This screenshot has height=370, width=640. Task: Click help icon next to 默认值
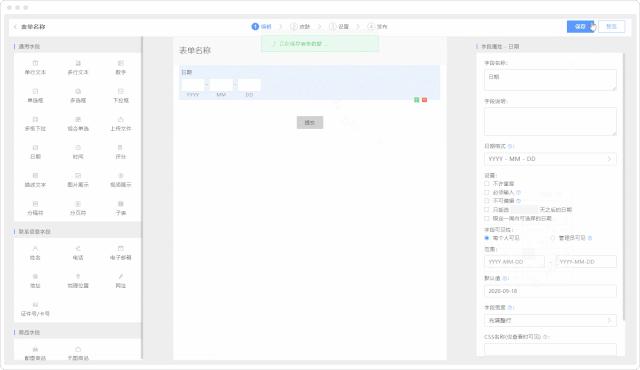(505, 278)
